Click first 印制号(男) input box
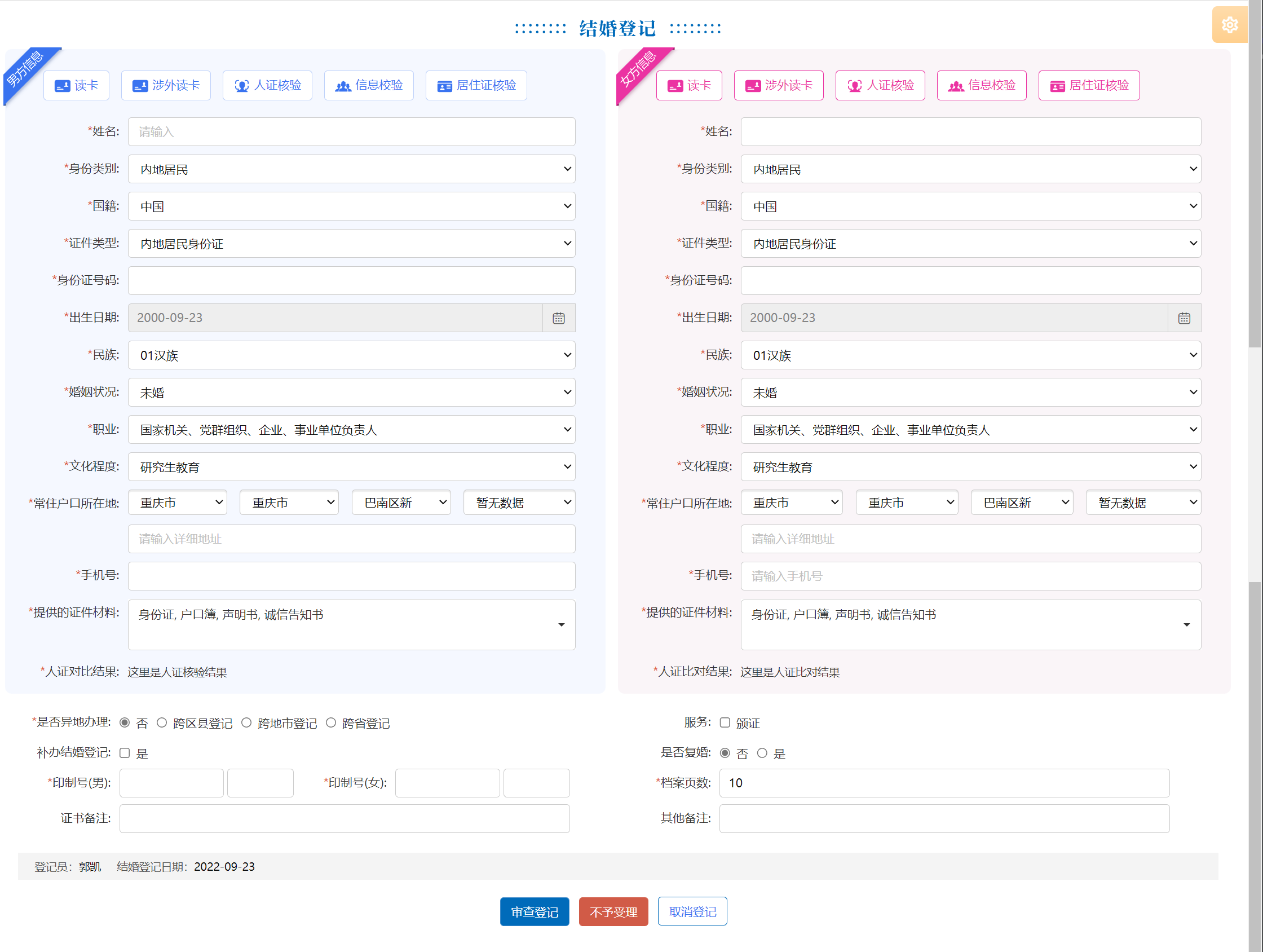Screen dimensions: 1263x952 click(171, 783)
